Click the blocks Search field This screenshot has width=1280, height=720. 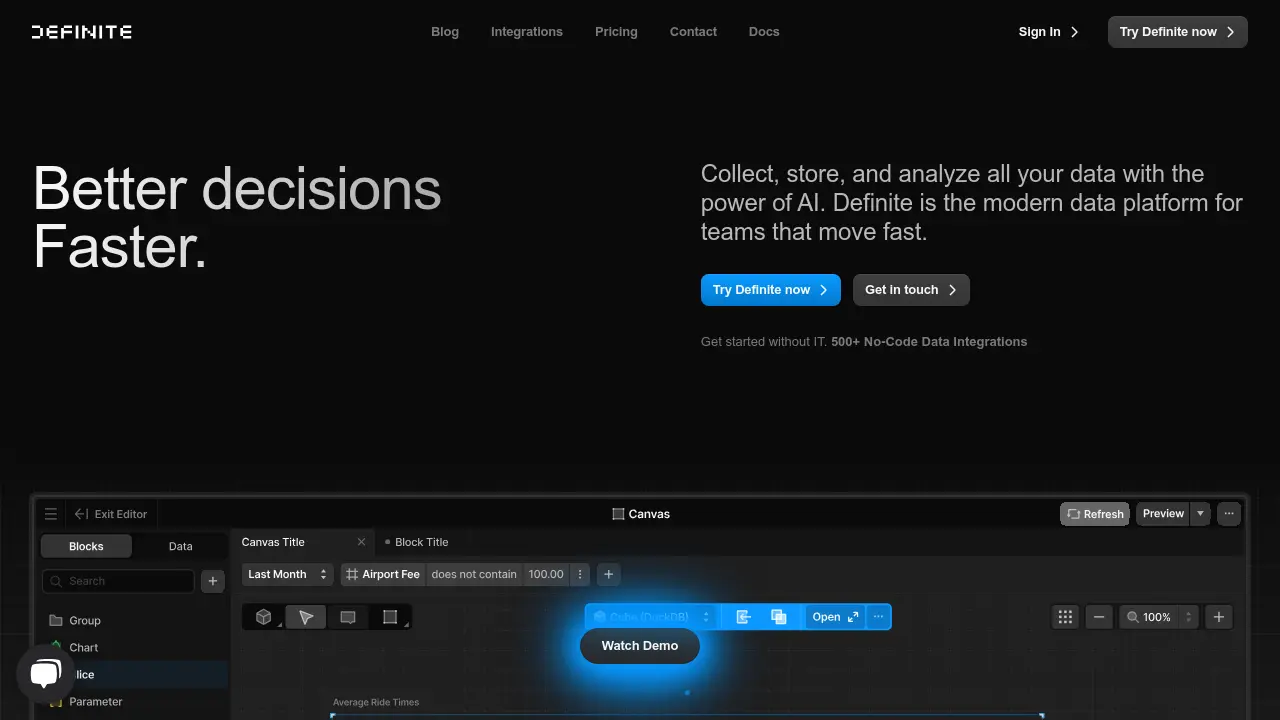118,581
